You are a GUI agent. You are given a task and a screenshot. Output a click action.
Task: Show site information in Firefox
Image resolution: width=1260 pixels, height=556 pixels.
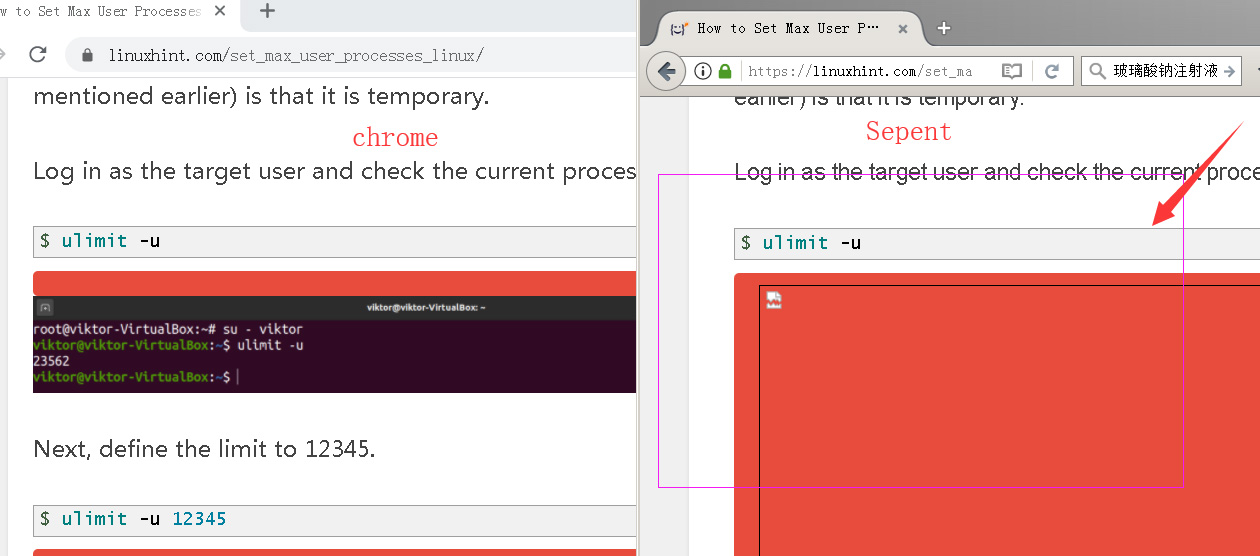(x=703, y=71)
